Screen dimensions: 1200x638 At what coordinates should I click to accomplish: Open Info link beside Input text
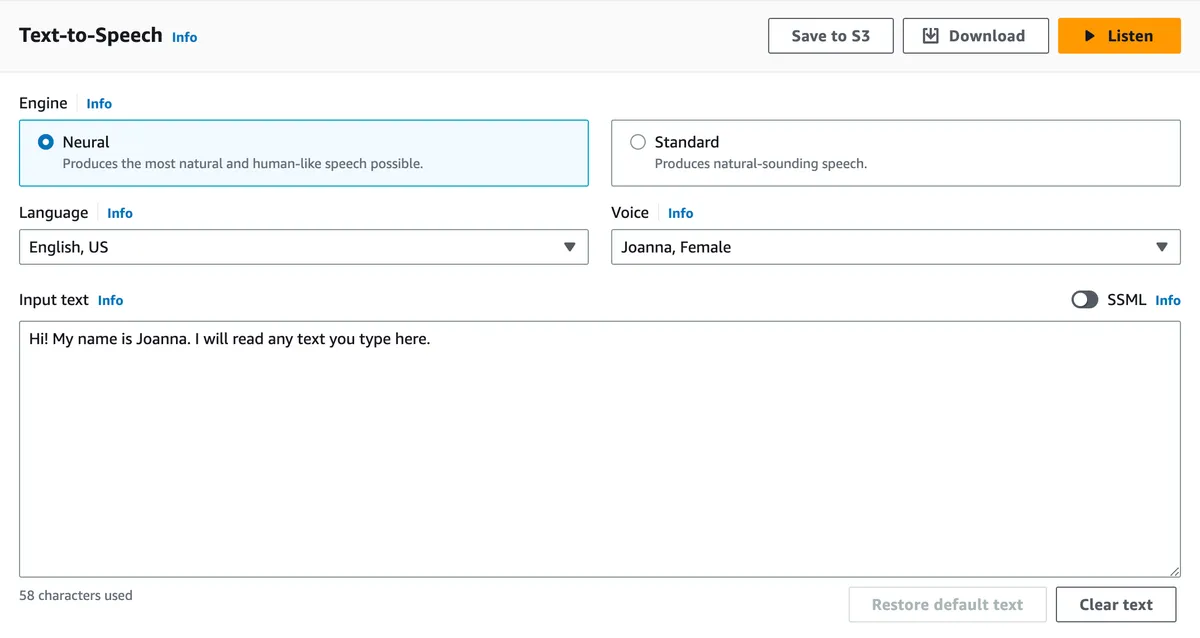pos(111,300)
